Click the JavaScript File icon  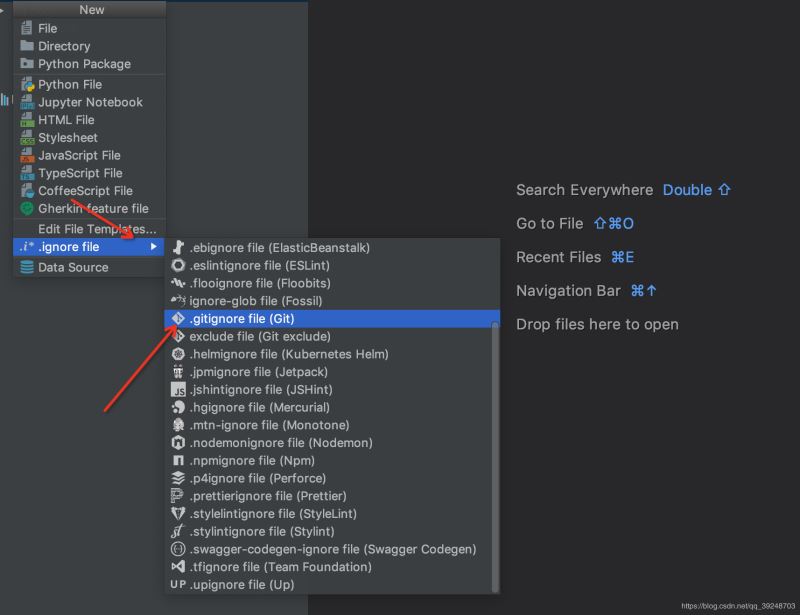pyautogui.click(x=27, y=155)
